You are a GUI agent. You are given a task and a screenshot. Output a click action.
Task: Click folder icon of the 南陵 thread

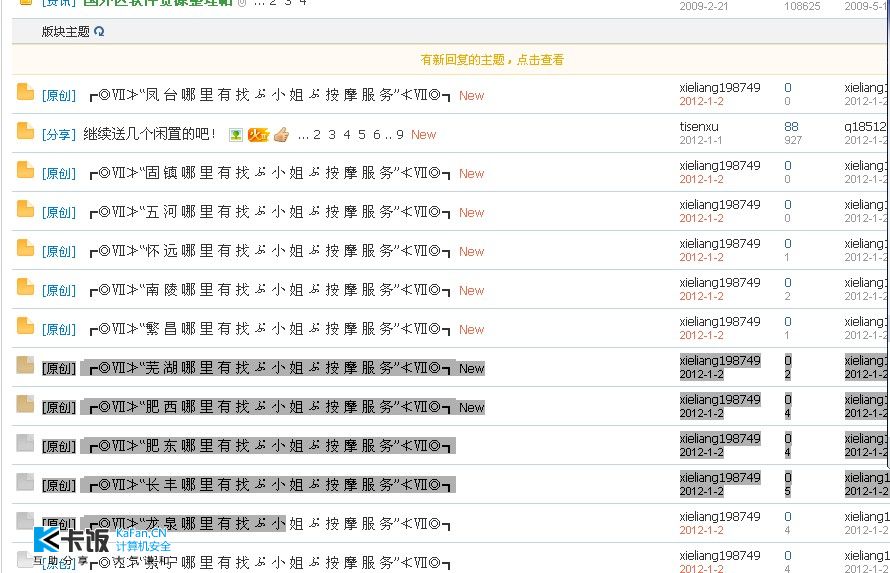(x=25, y=287)
